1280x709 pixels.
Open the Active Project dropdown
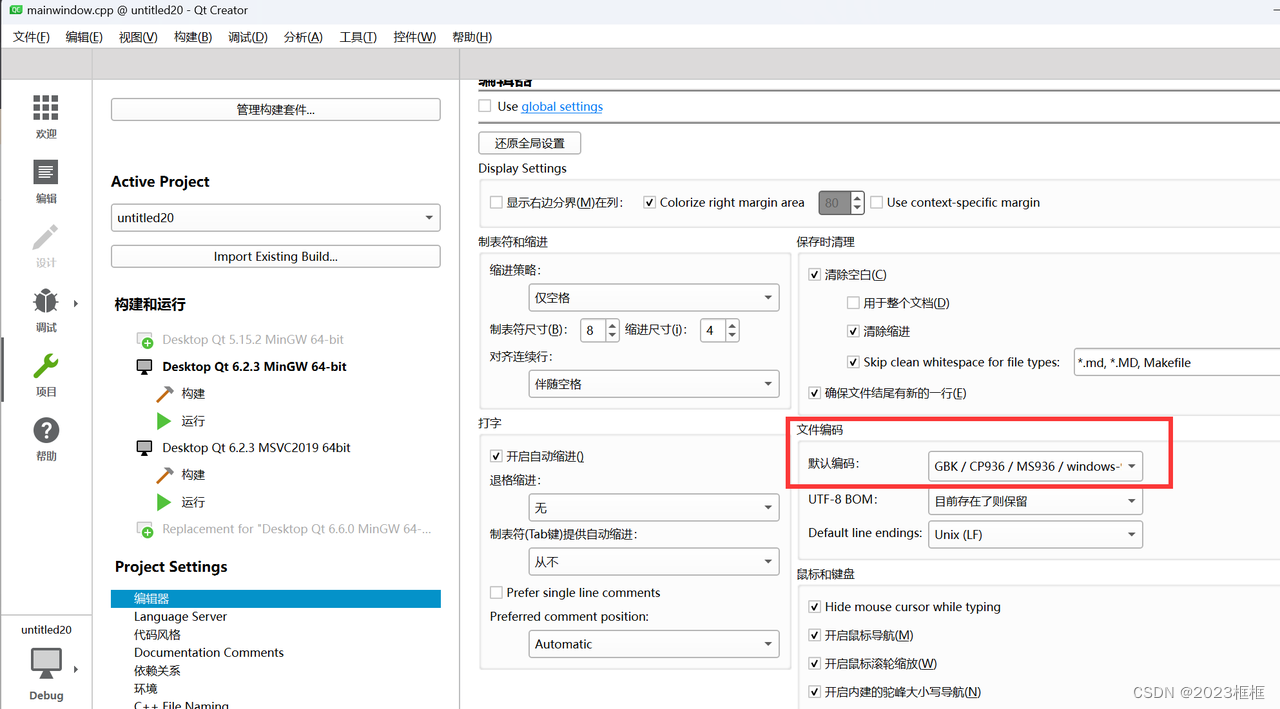[275, 217]
